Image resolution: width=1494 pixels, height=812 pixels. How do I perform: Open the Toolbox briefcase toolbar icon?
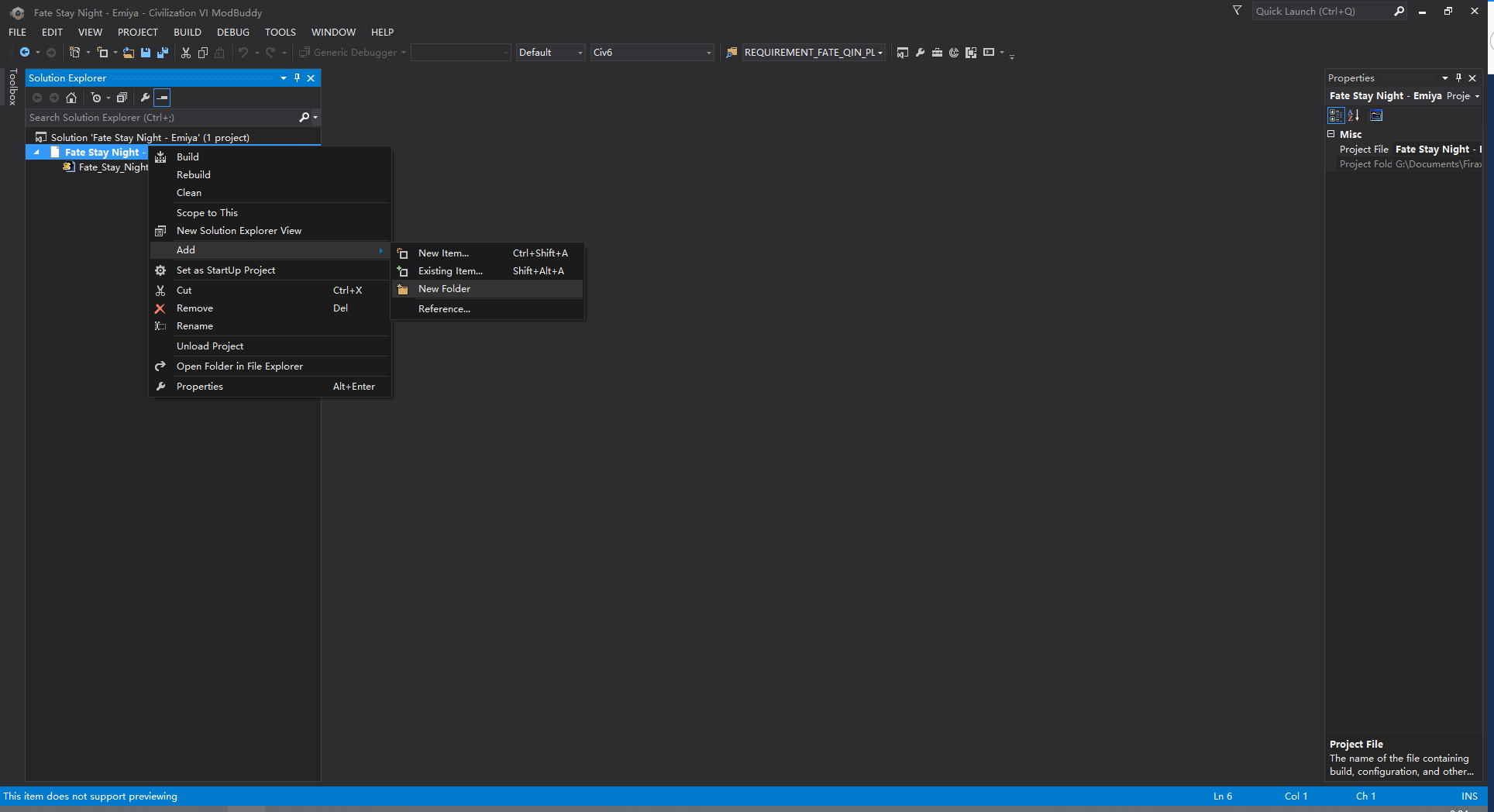937,53
